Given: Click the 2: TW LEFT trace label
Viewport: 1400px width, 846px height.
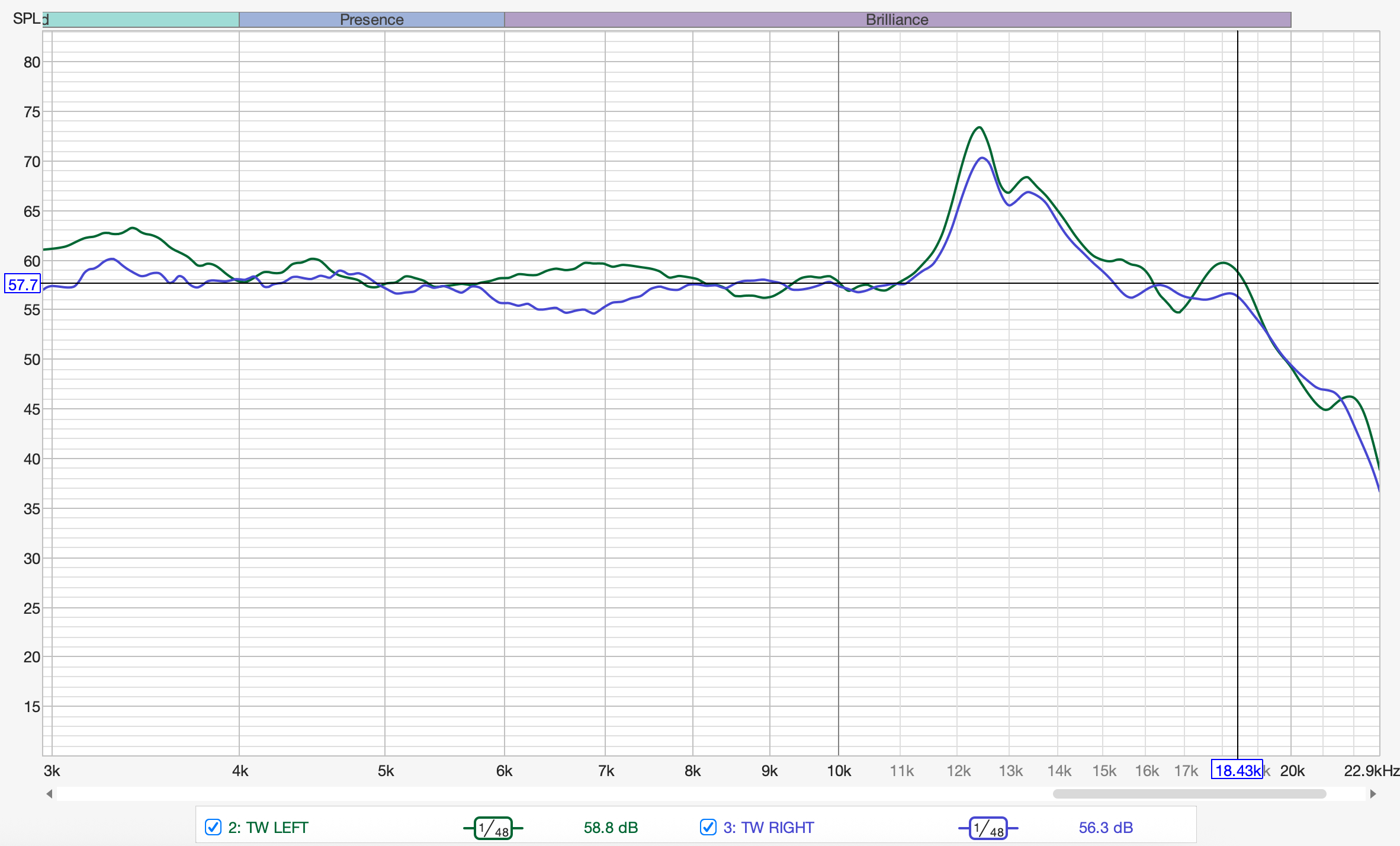Looking at the screenshot, I should [268, 828].
